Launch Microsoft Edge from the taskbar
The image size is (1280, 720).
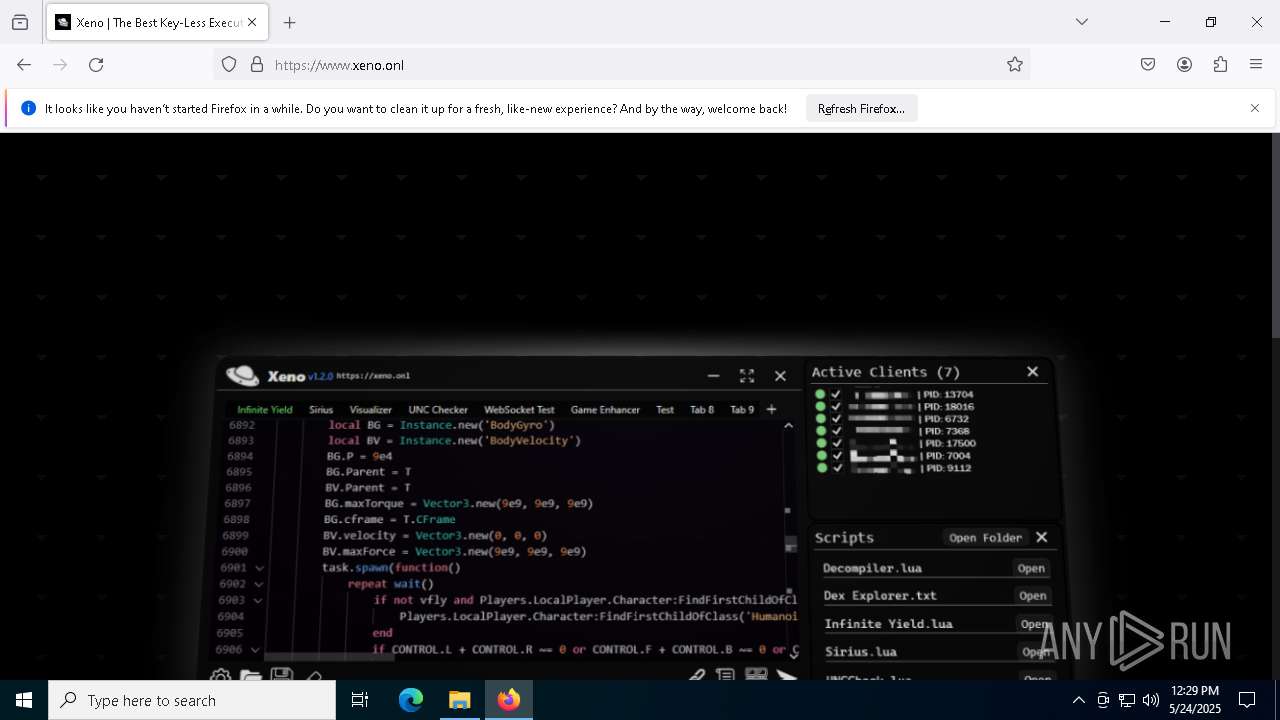click(x=411, y=700)
